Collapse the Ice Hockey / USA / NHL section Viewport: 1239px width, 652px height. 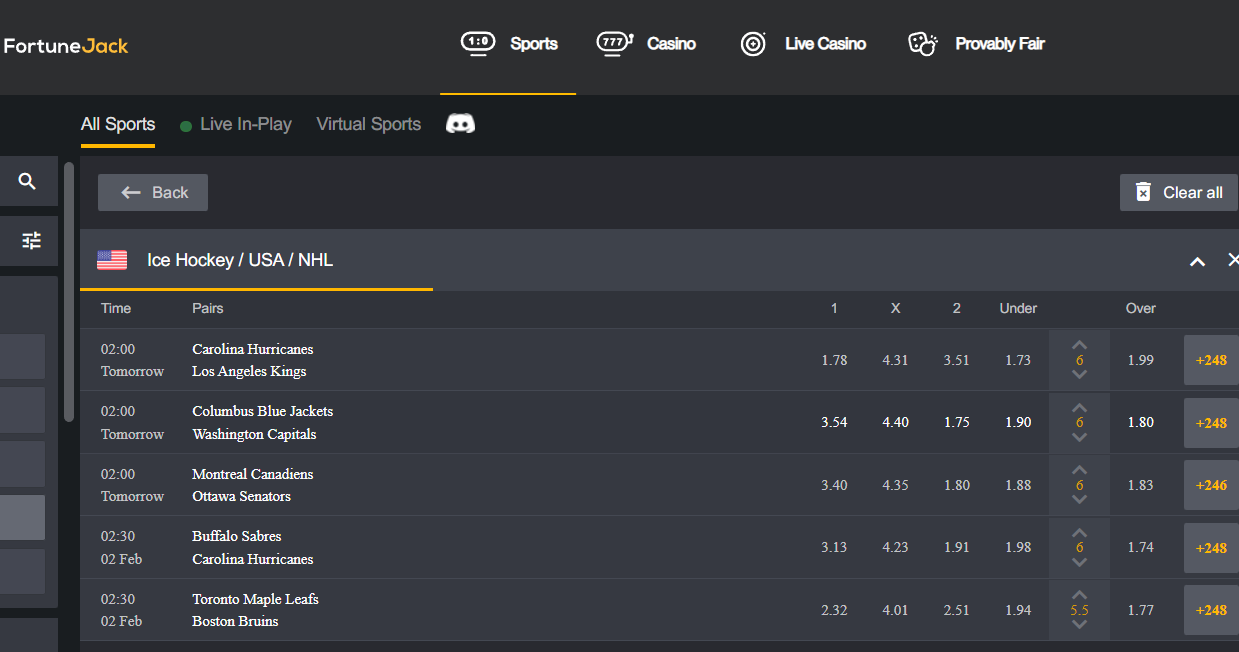coord(1197,261)
